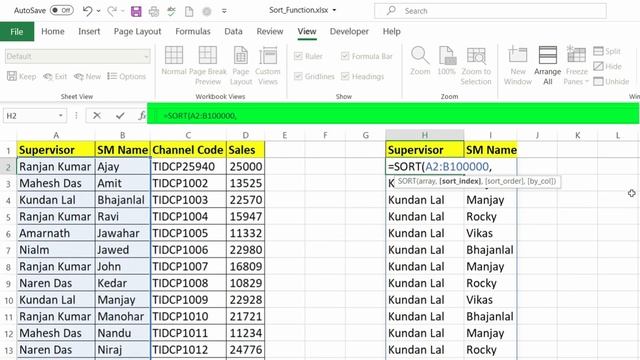Go to the Formulas tab
This screenshot has width=640, height=360.
[193, 31]
